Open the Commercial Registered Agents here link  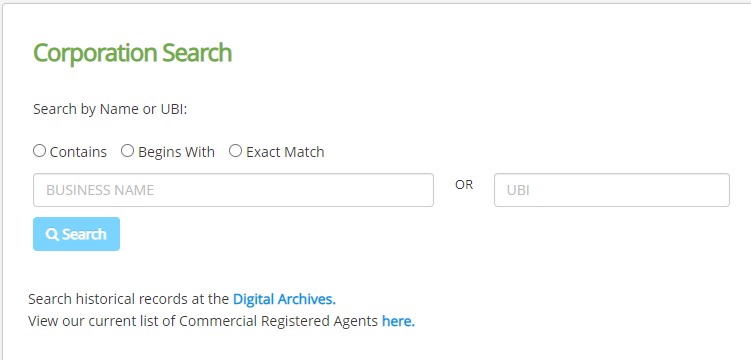point(398,321)
